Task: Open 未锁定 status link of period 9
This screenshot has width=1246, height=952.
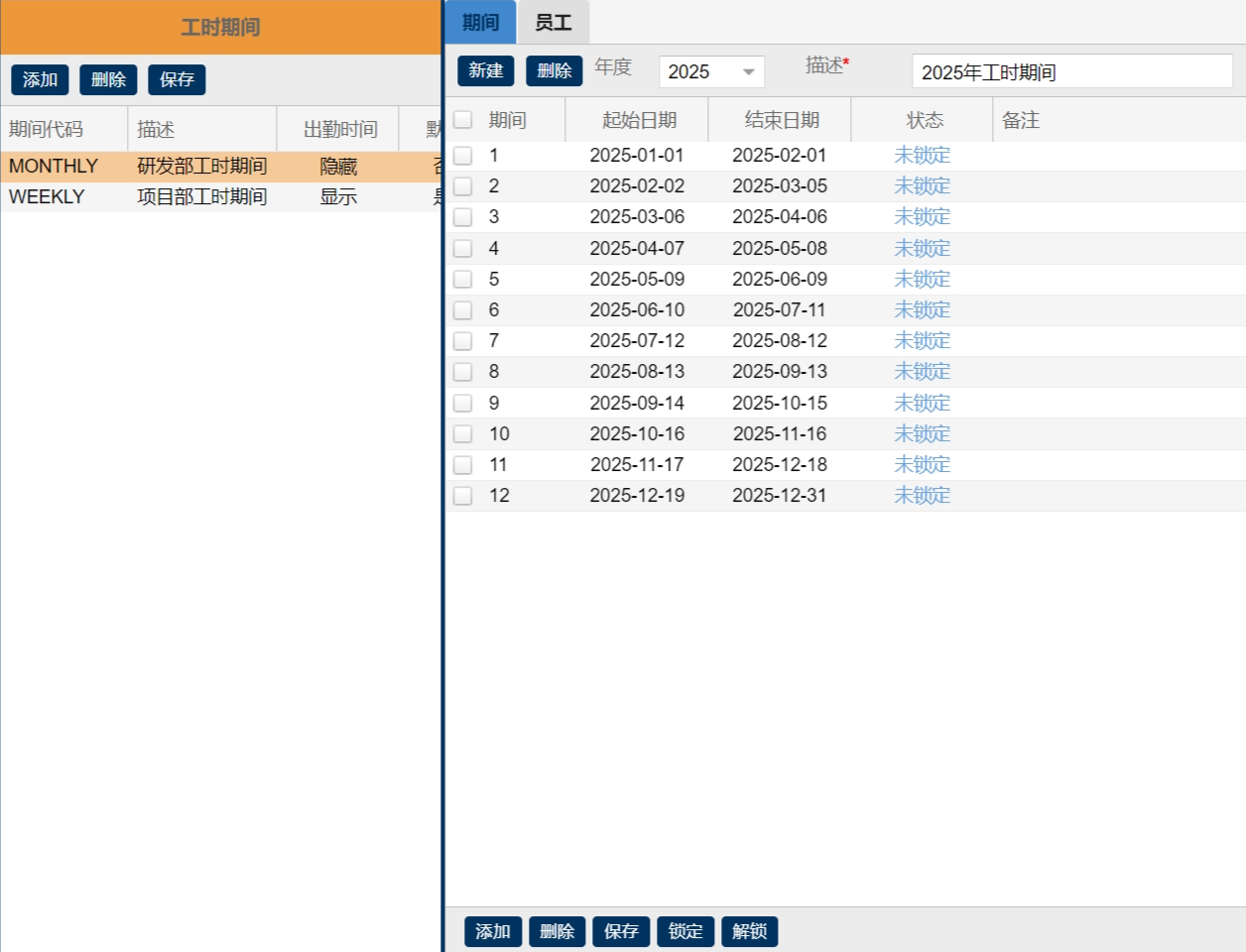Action: point(922,404)
